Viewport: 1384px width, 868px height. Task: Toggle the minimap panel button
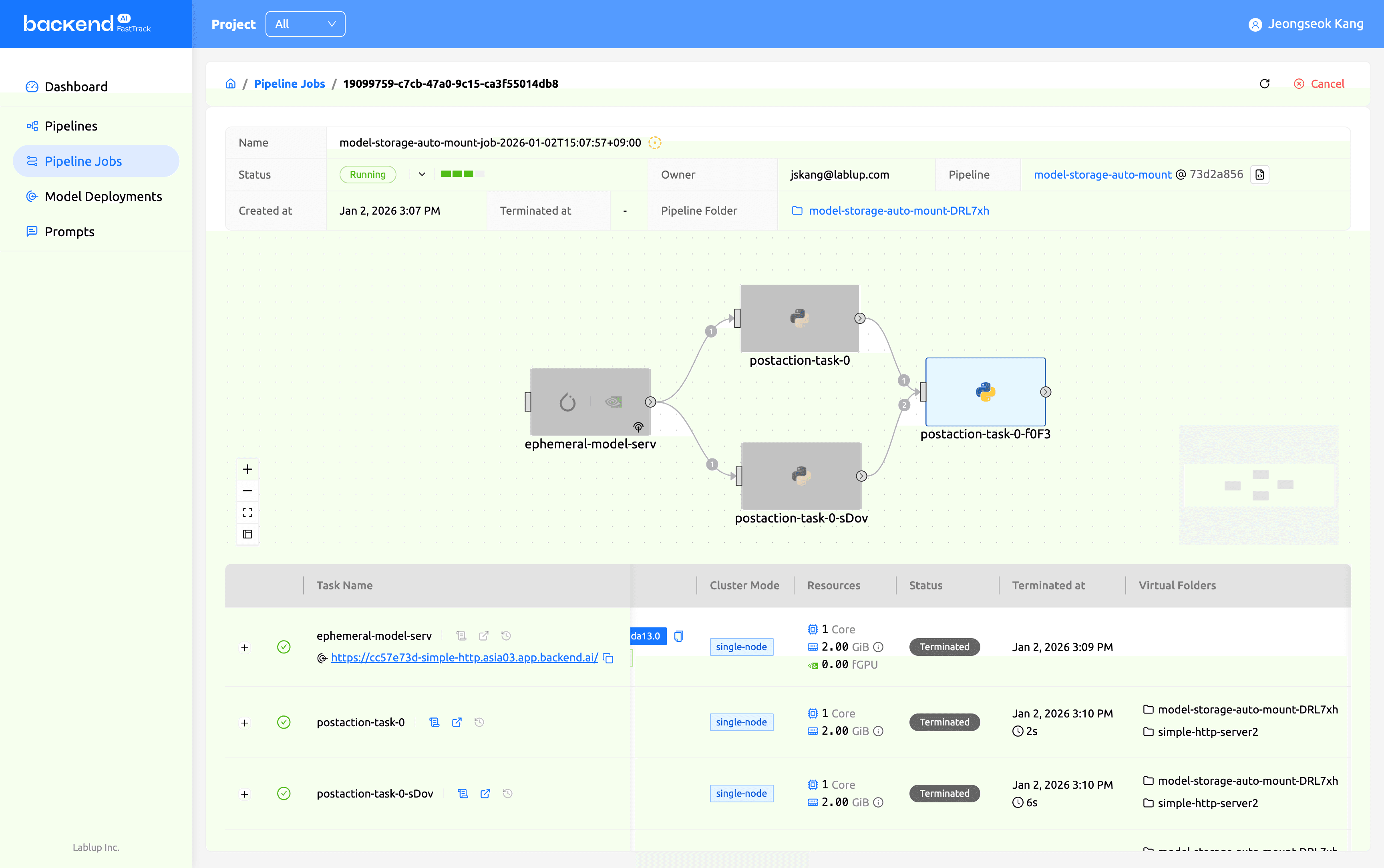point(247,534)
